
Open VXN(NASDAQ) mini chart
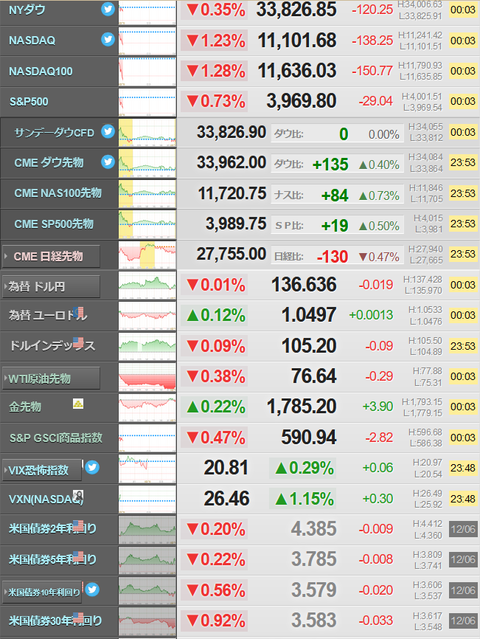pos(148,499)
